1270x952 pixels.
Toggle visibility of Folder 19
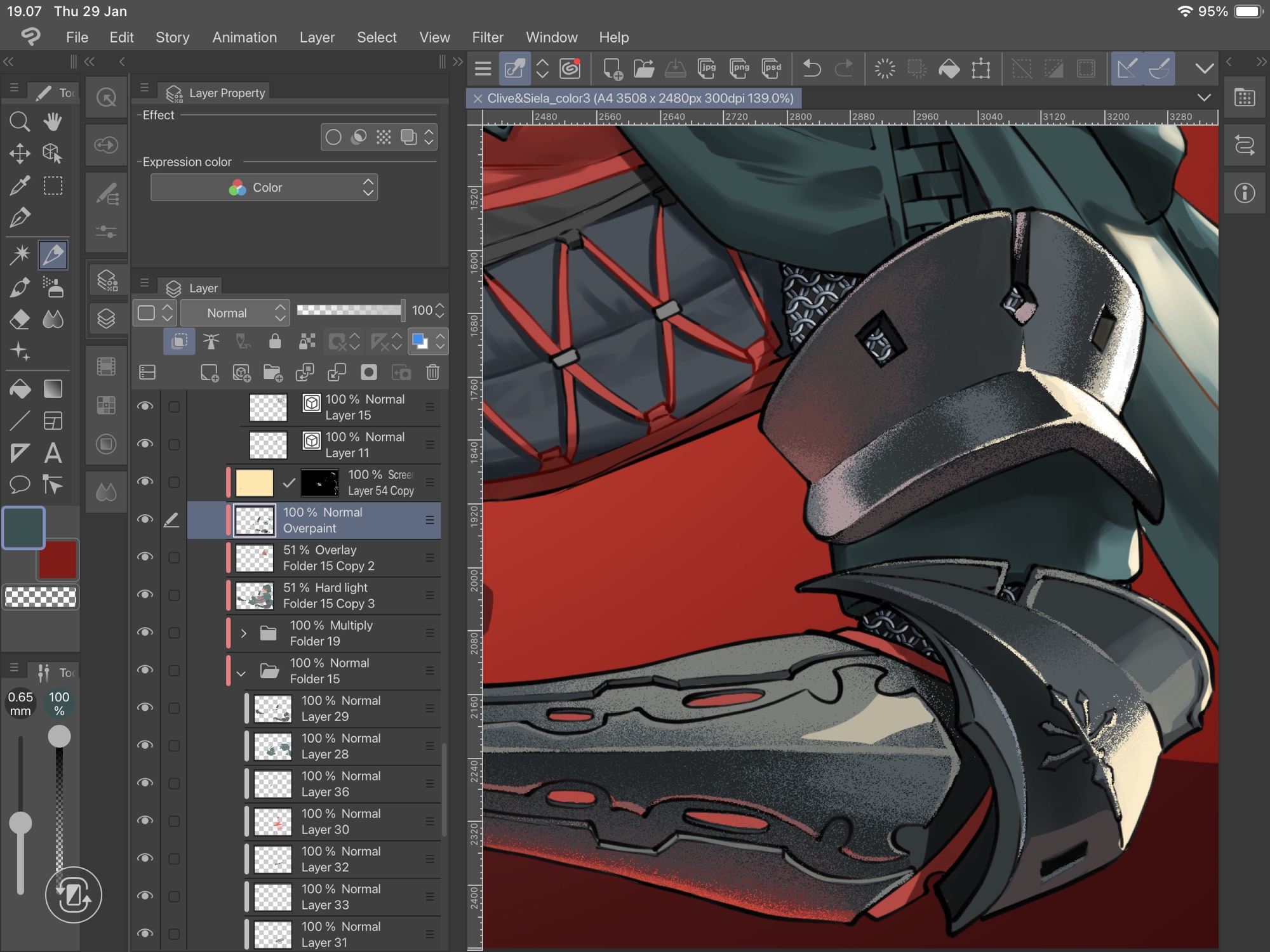click(145, 633)
